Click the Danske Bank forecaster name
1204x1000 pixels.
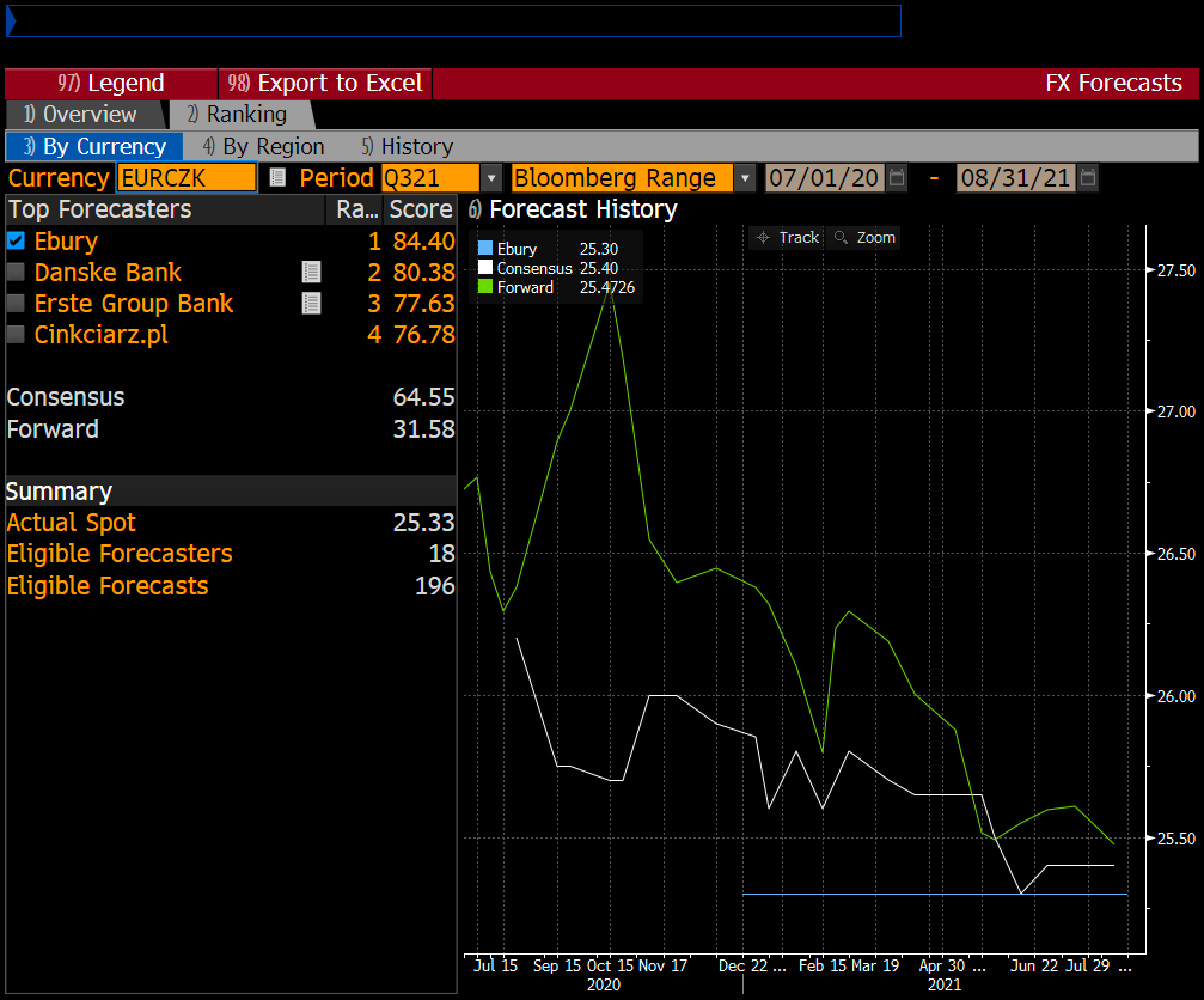pyautogui.click(x=108, y=272)
